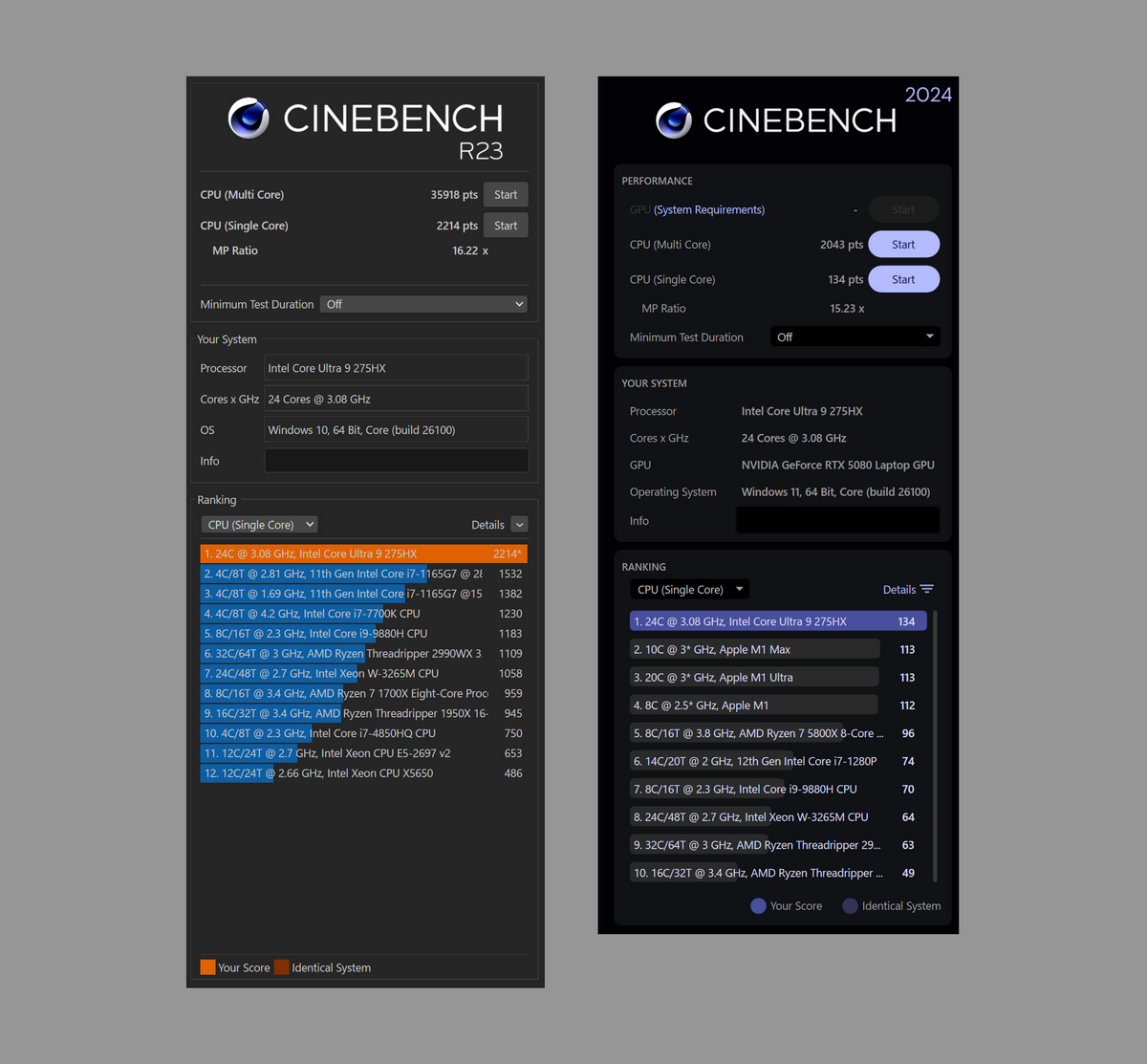Click the 2214 pts single core score in R23
The height and width of the screenshot is (1064, 1147).
(457, 226)
